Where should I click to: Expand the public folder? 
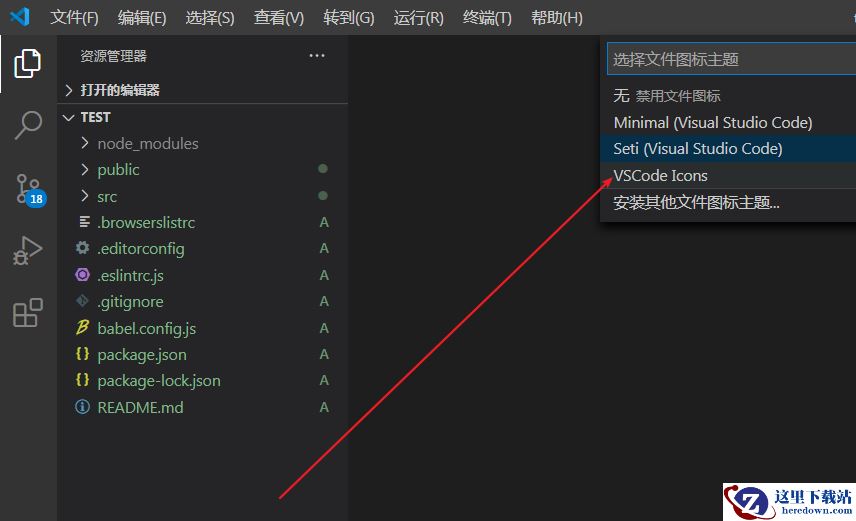[x=85, y=169]
